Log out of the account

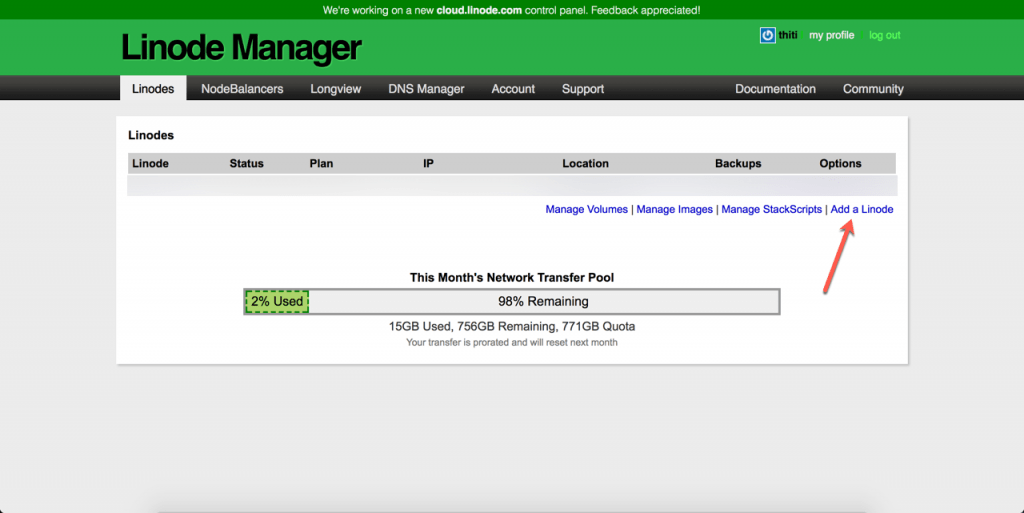click(x=884, y=35)
